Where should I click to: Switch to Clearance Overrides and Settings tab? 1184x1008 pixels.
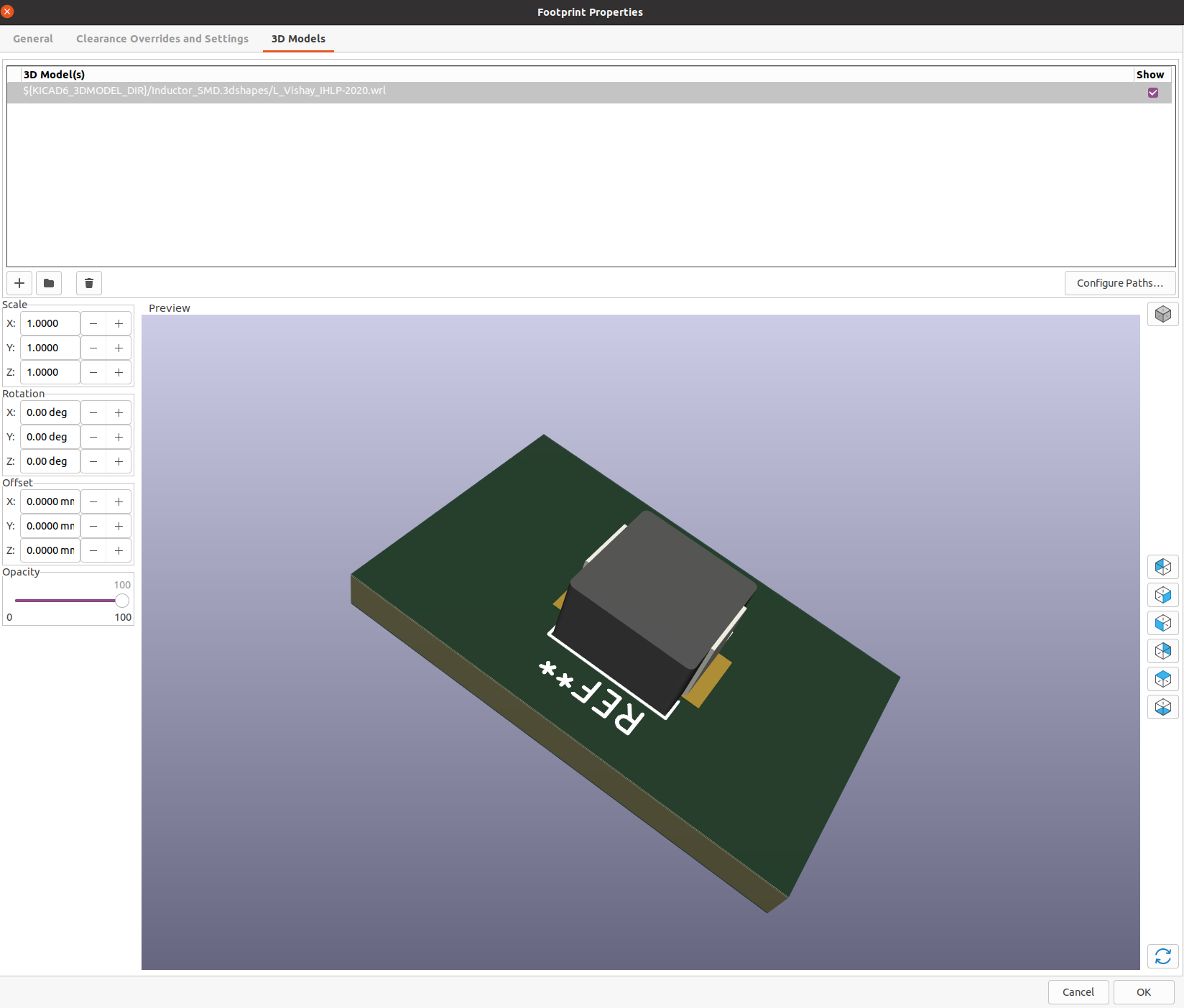pos(162,39)
